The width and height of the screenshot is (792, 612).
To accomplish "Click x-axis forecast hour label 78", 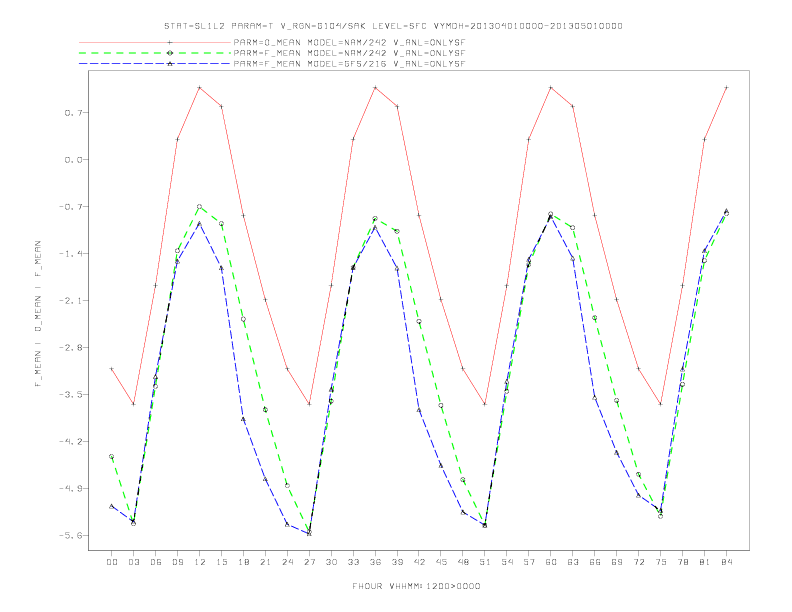I will click(x=682, y=562).
